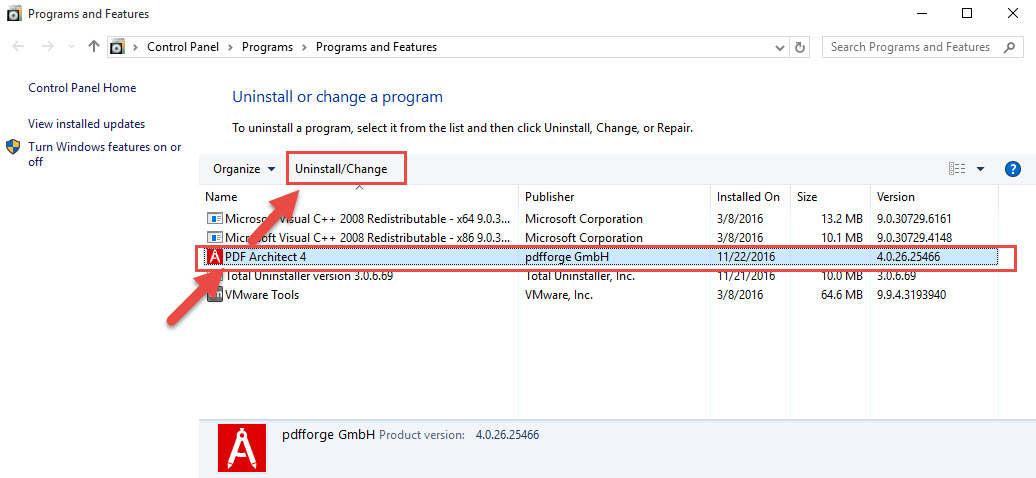The image size is (1036, 478).
Task: Click the Windows features shield icon
Action: coord(13,147)
